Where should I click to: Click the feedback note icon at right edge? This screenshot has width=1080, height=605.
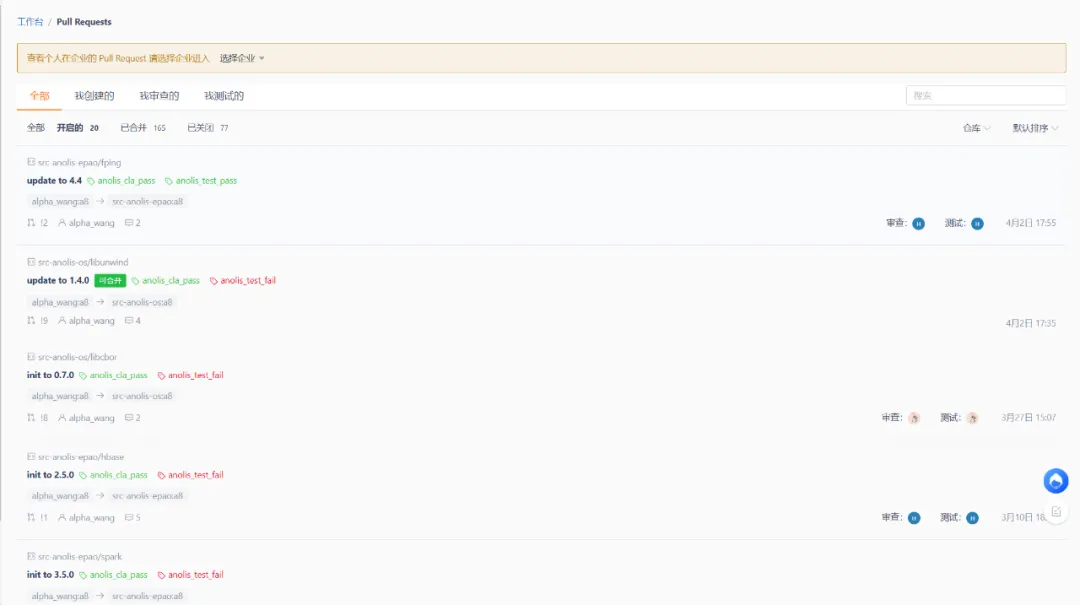(1056, 512)
